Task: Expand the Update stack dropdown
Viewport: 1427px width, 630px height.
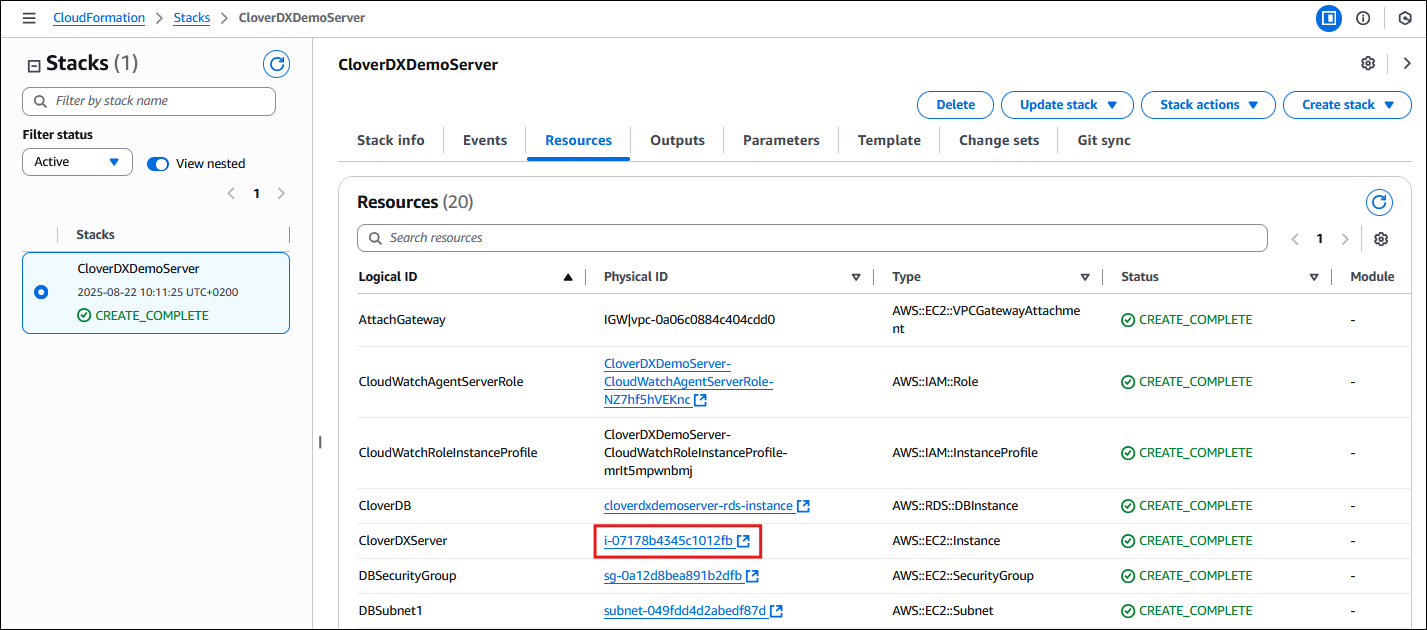Action: pos(1067,104)
